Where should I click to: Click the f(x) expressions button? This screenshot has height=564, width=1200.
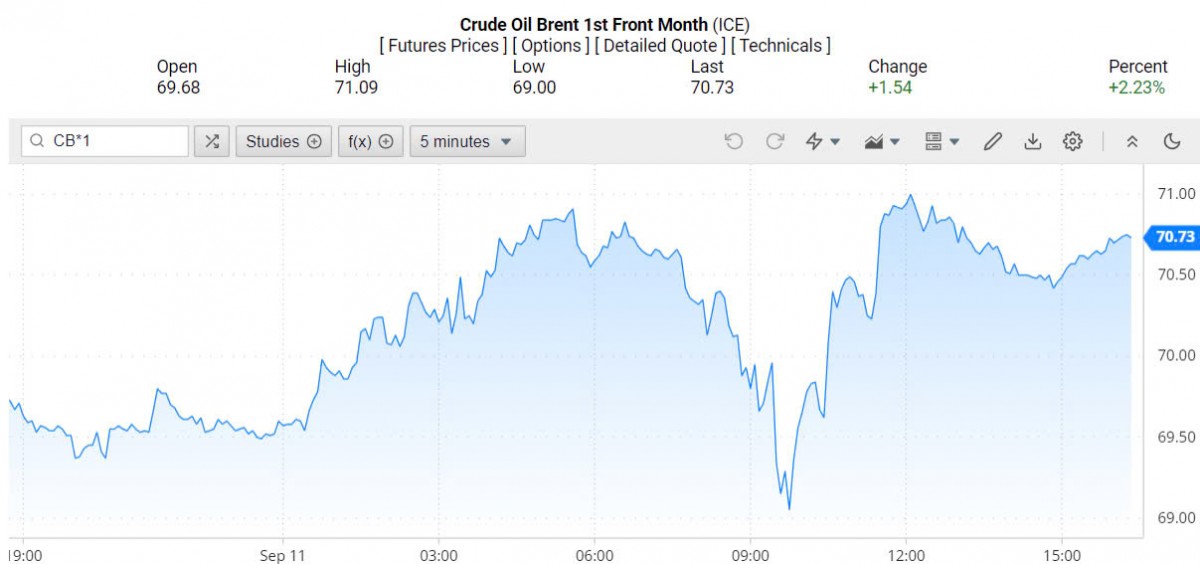(x=370, y=142)
